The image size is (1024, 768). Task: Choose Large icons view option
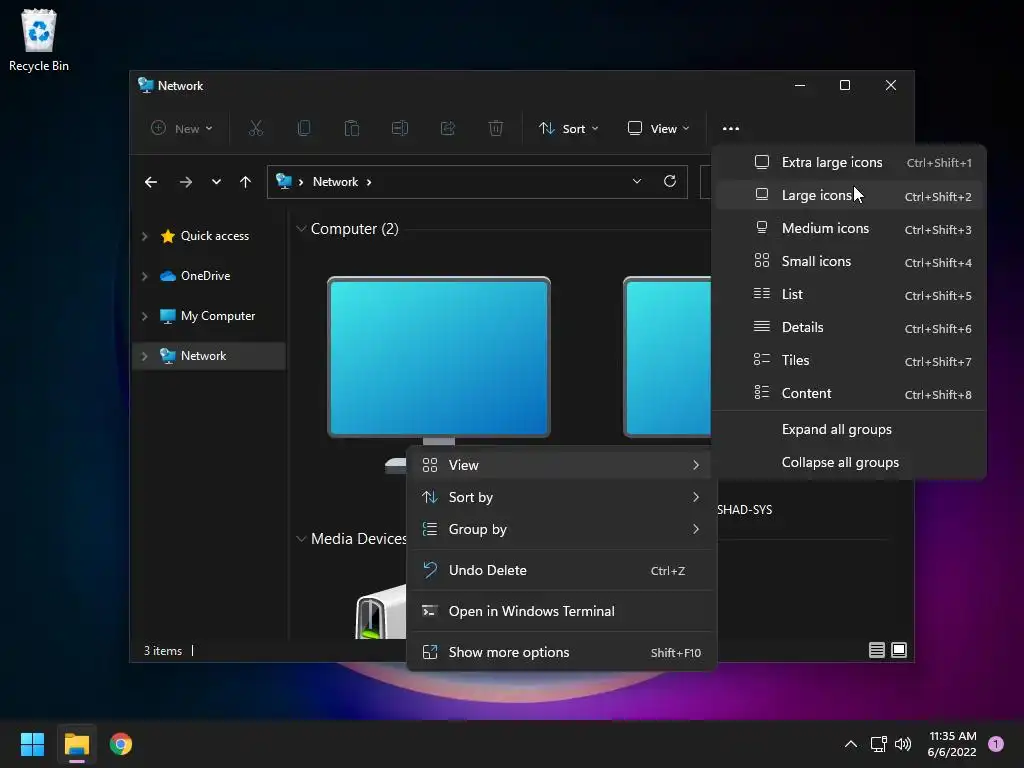(849, 195)
